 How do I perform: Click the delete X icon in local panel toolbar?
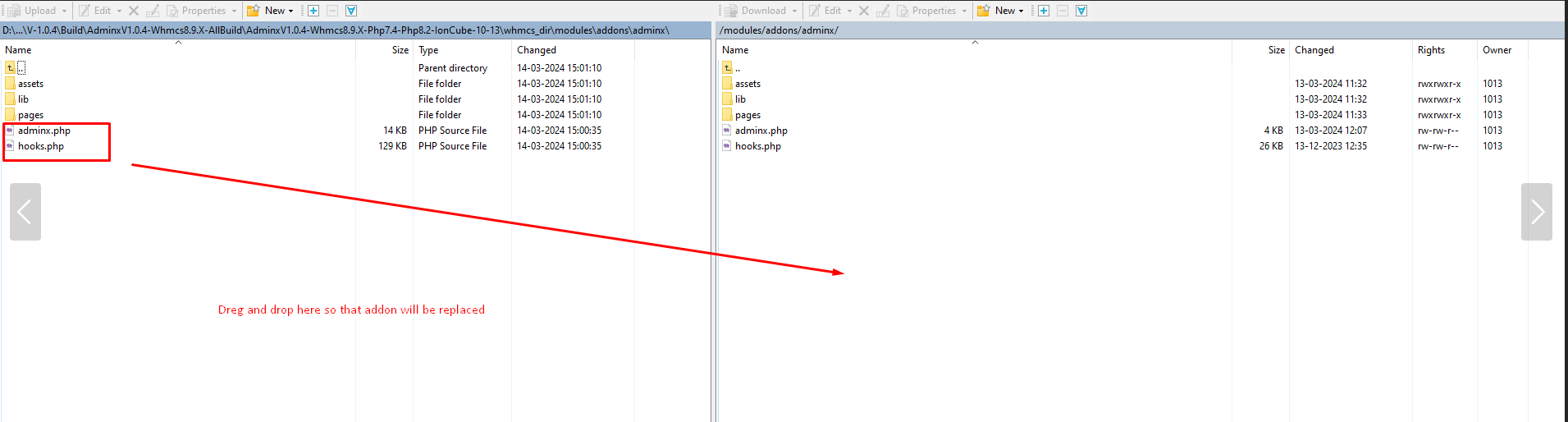click(x=134, y=11)
